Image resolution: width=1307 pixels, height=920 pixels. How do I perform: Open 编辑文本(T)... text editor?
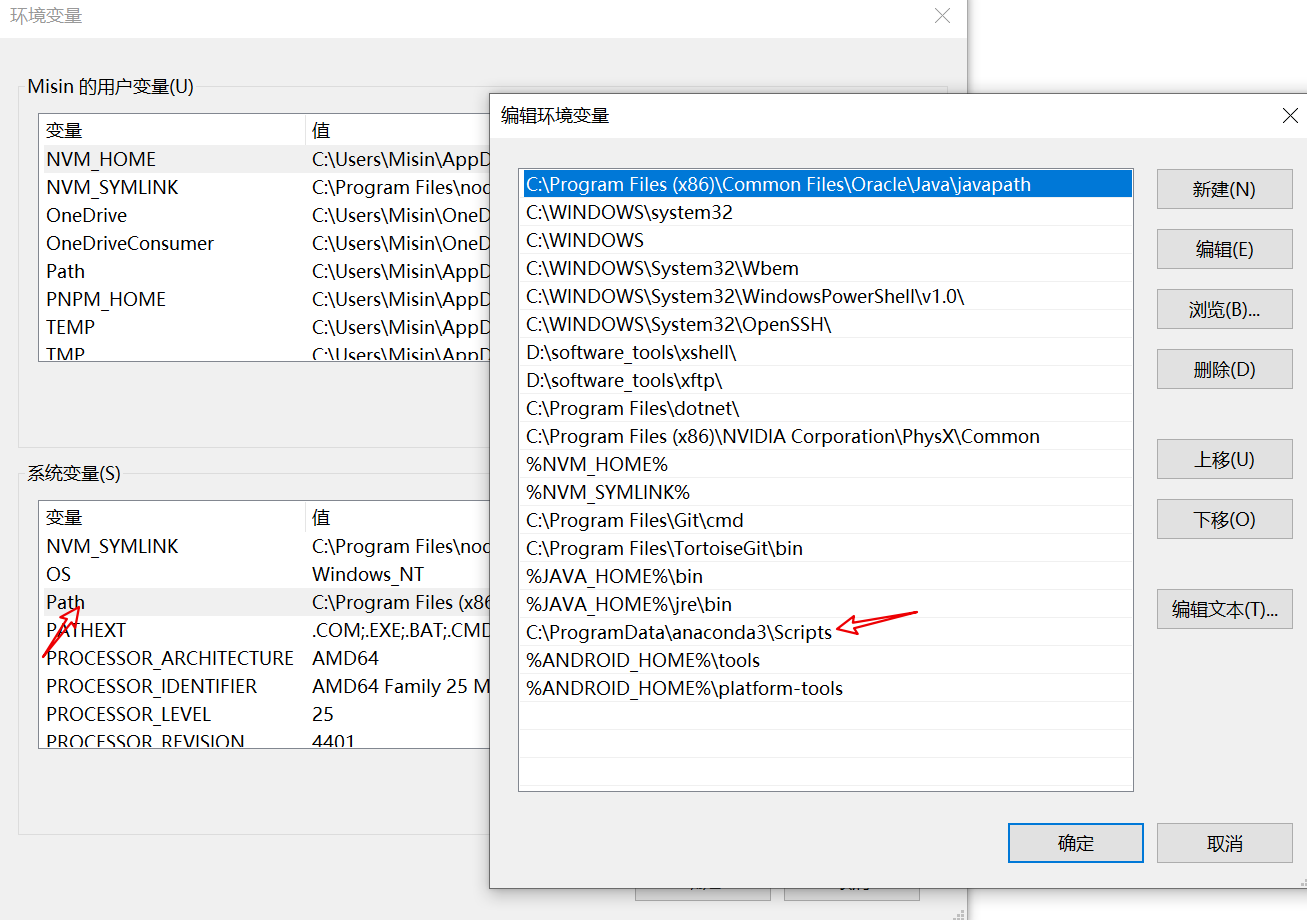point(1224,609)
